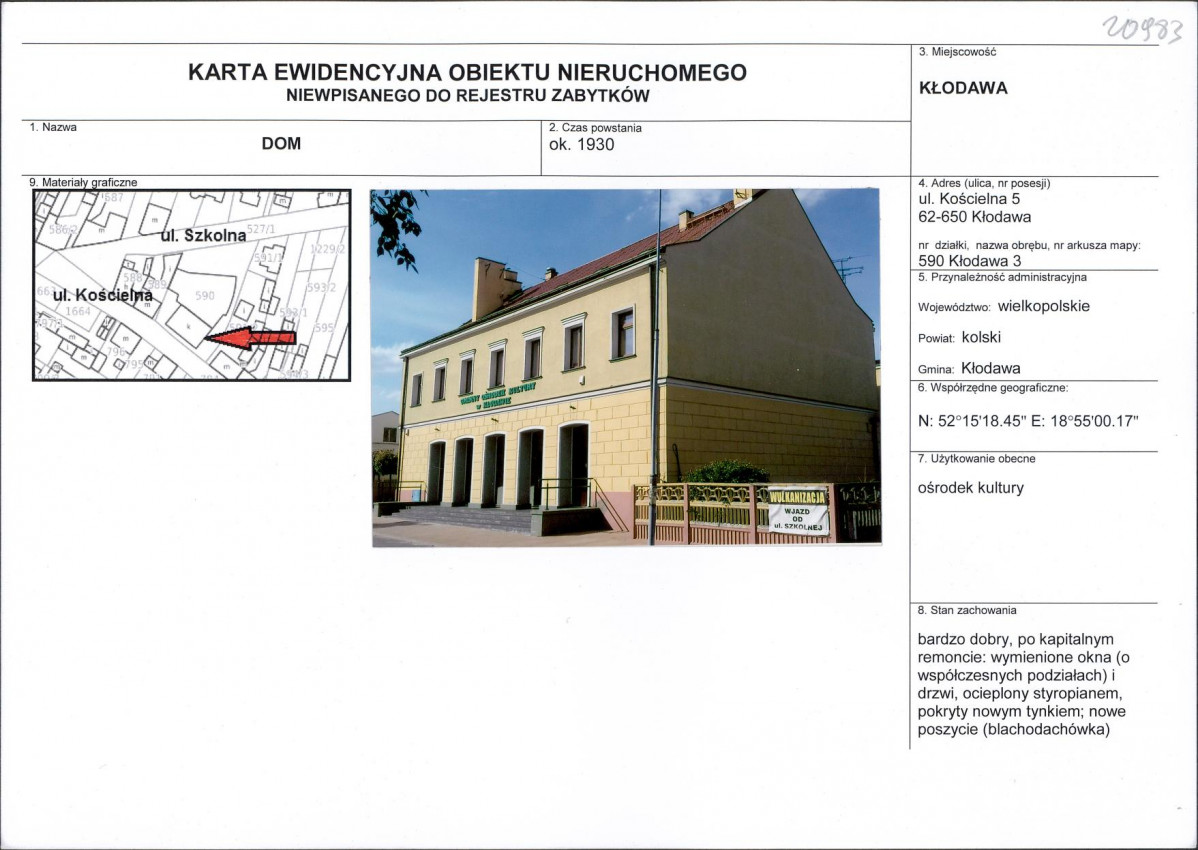Image resolution: width=1198 pixels, height=850 pixels.
Task: Click parcel number 590 on map
Action: (x=205, y=295)
